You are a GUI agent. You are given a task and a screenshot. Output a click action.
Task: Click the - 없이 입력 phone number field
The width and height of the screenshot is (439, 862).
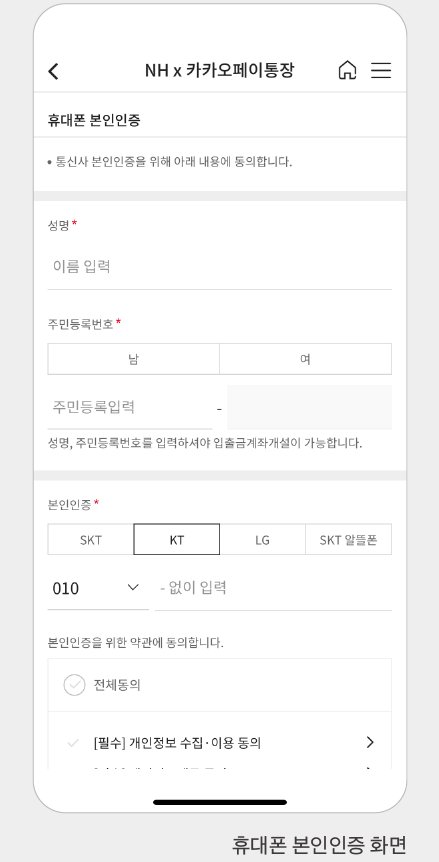coord(273,588)
